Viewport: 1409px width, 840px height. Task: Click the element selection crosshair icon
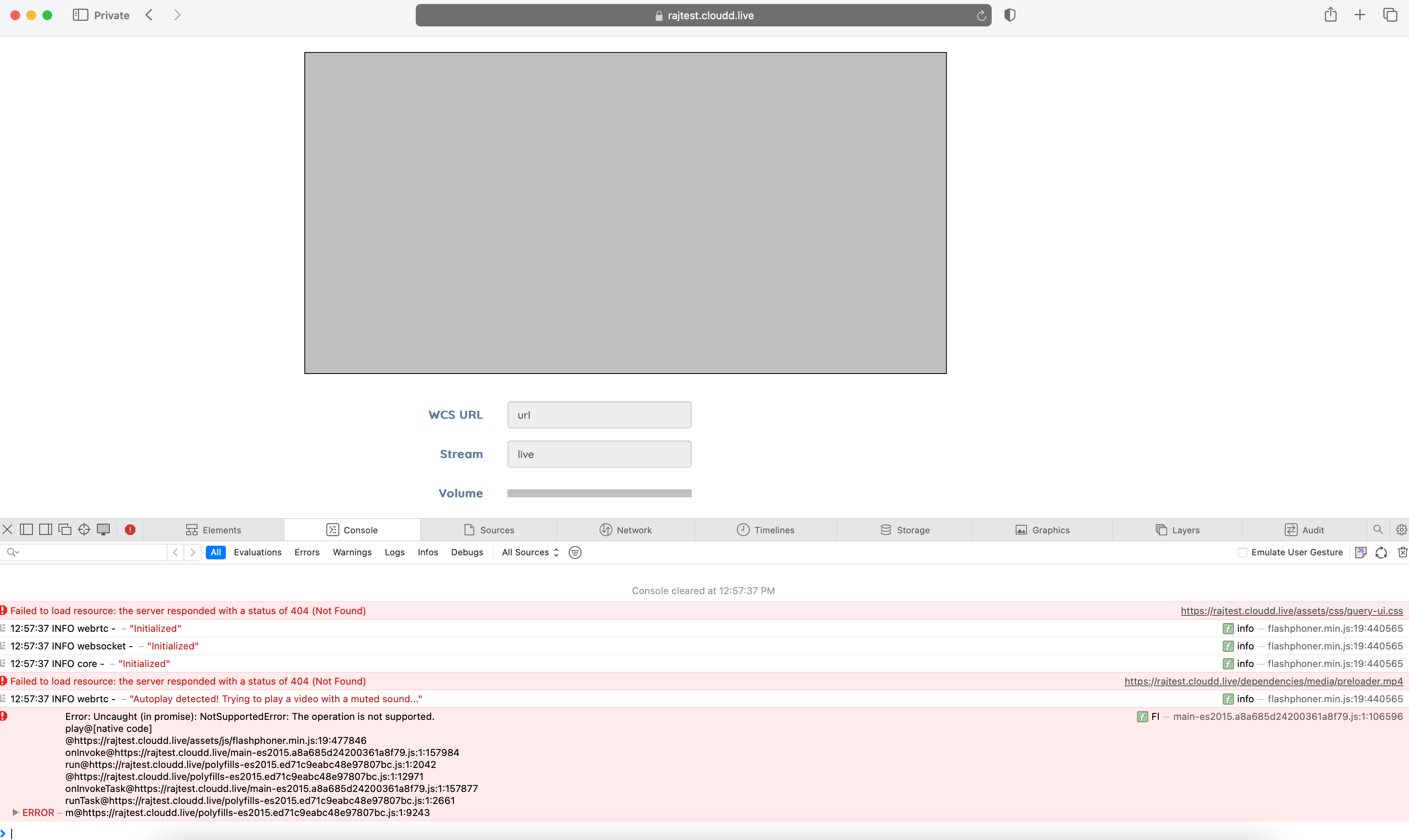tap(84, 529)
